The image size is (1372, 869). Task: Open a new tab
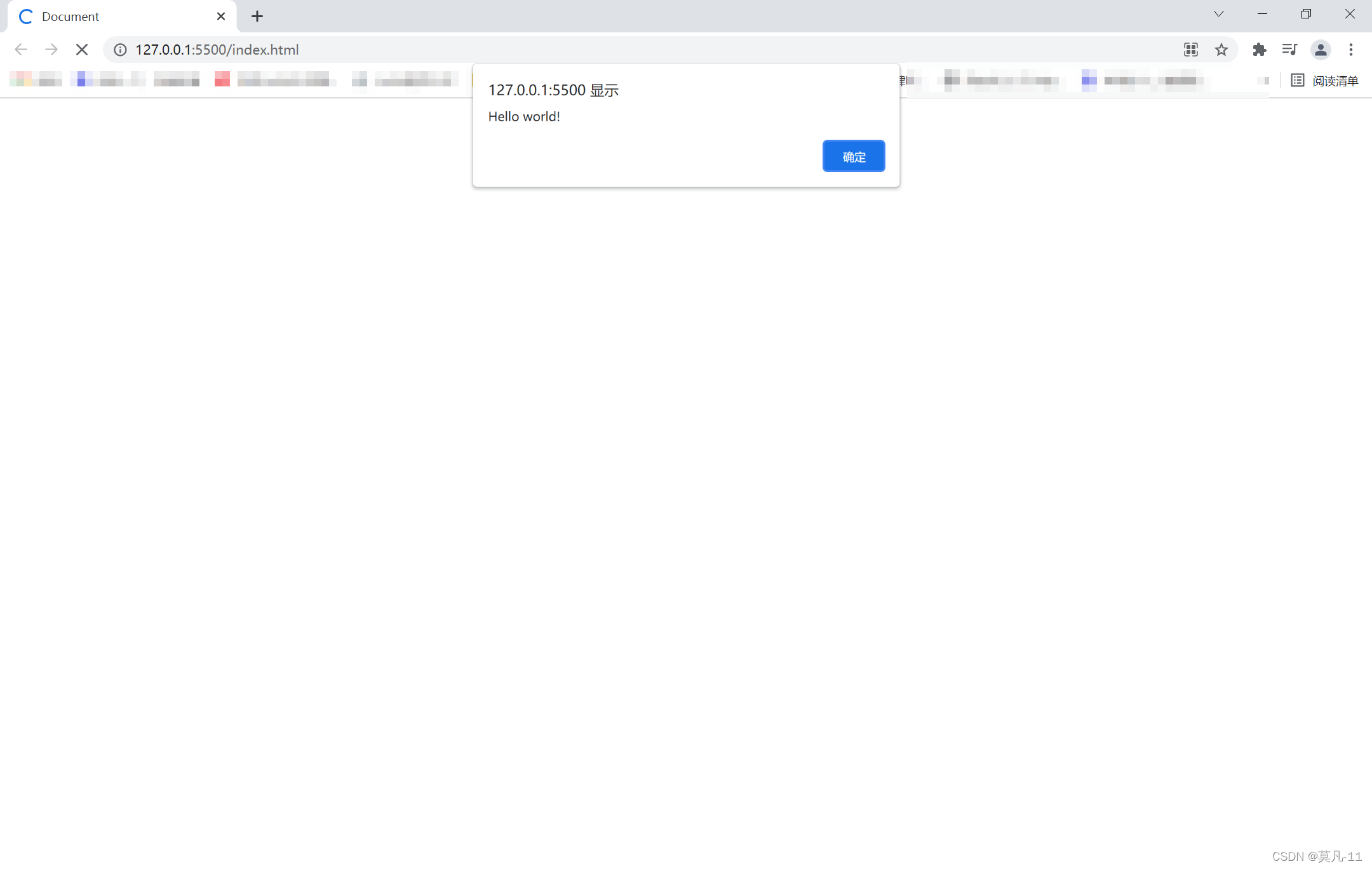(257, 17)
